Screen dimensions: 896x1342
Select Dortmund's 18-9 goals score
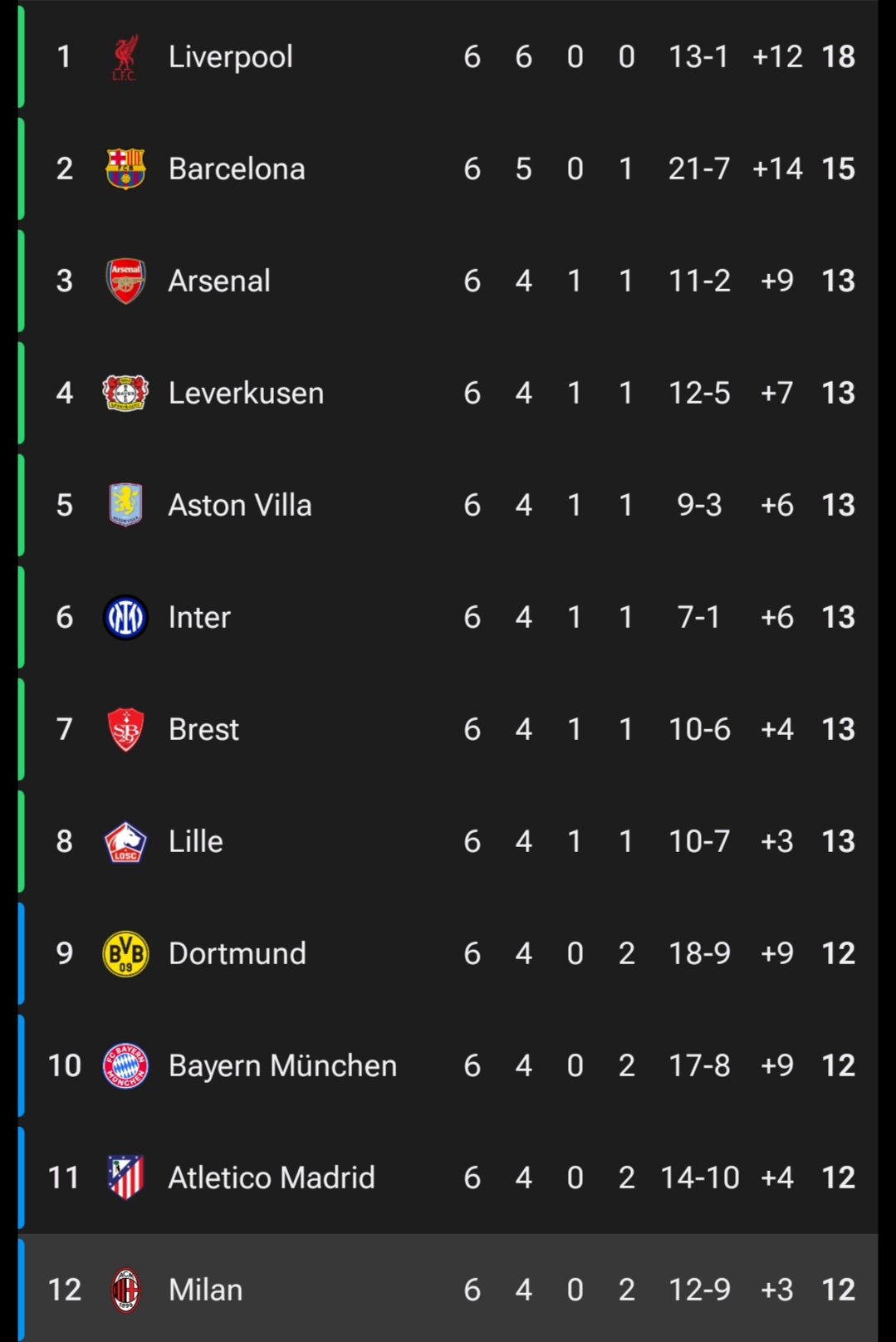(x=699, y=953)
